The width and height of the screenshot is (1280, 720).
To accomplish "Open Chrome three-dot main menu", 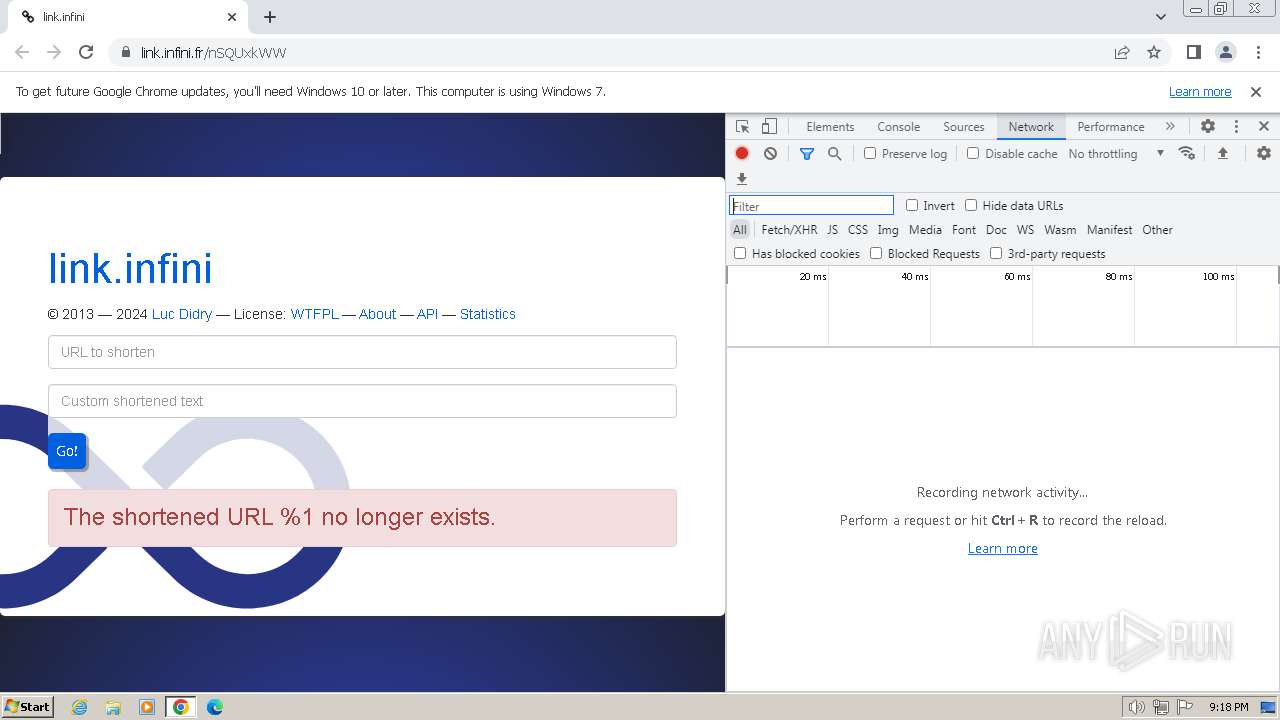I will pyautogui.click(x=1259, y=52).
